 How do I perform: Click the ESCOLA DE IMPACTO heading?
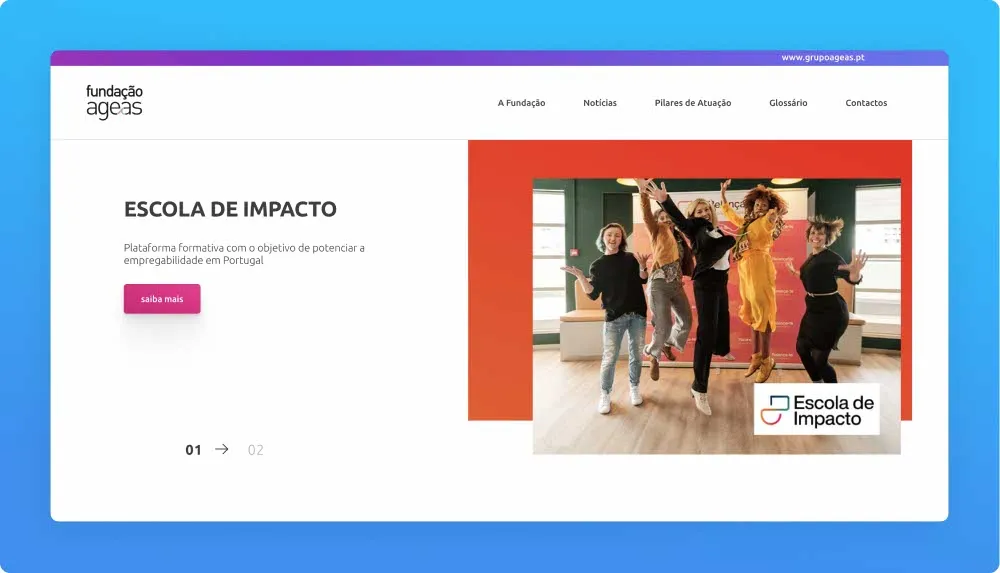pyautogui.click(x=230, y=209)
